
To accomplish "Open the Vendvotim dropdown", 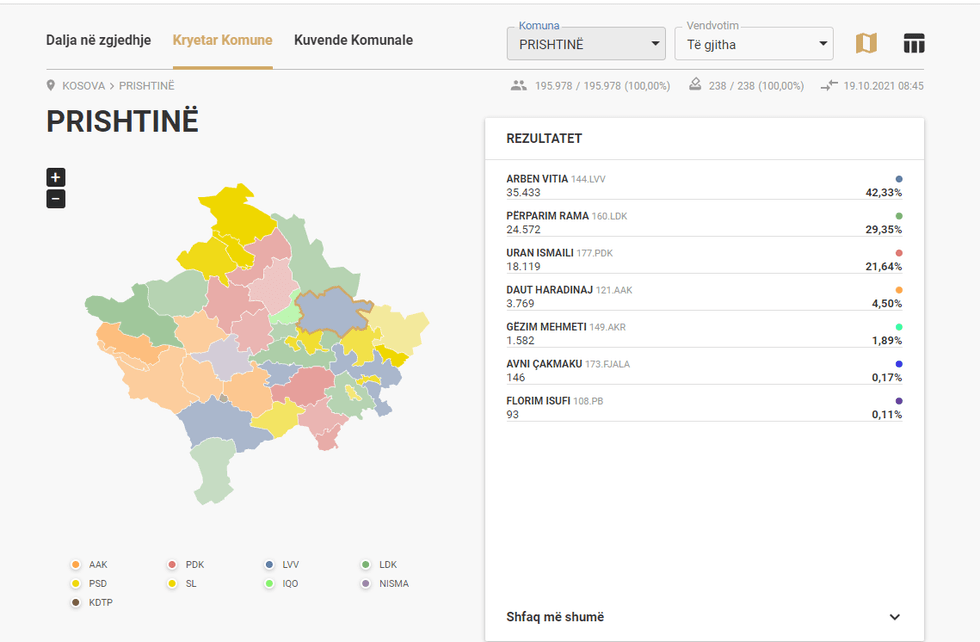I will (x=753, y=44).
